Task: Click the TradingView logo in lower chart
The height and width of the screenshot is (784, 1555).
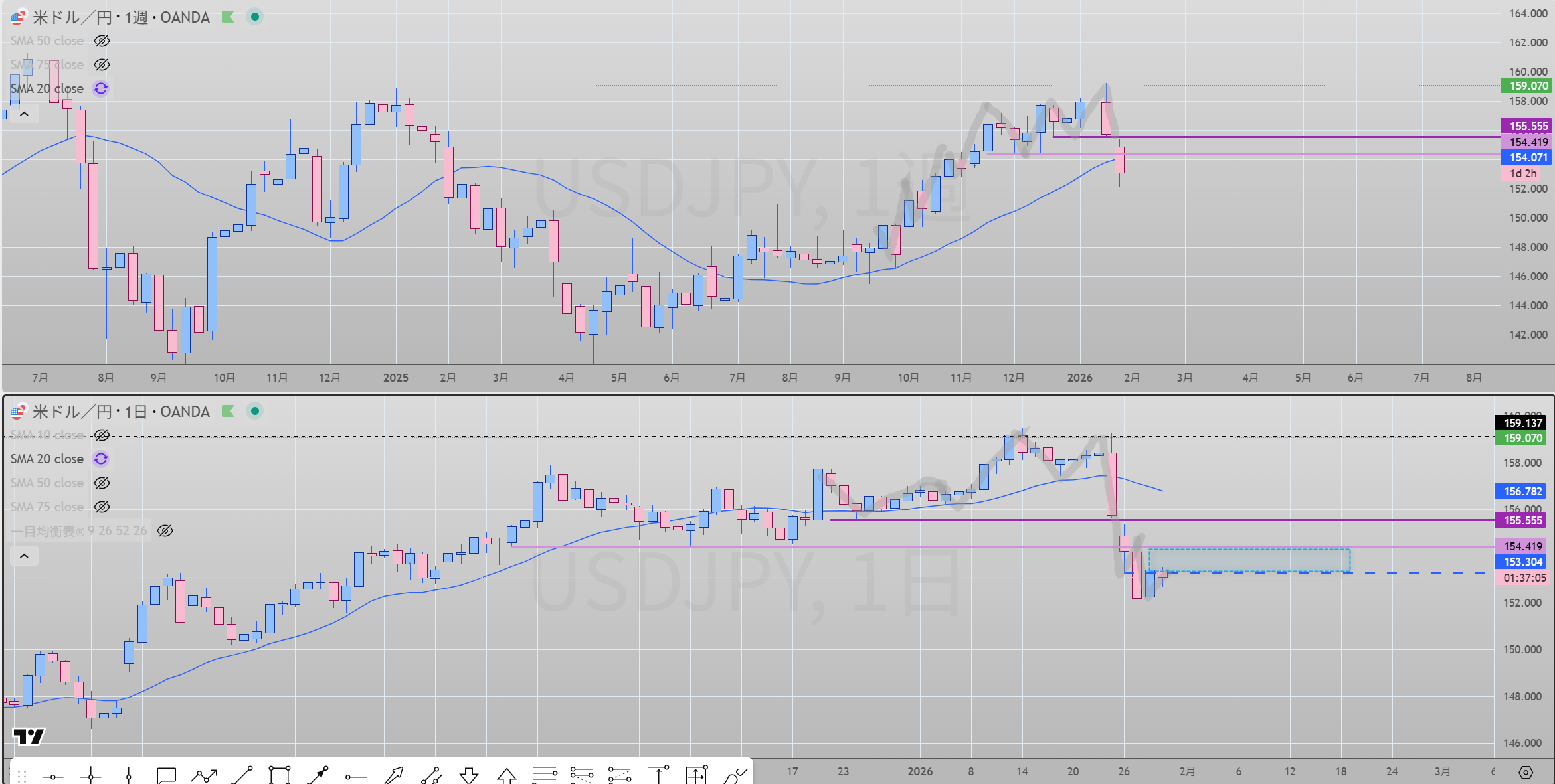Action: (x=29, y=736)
